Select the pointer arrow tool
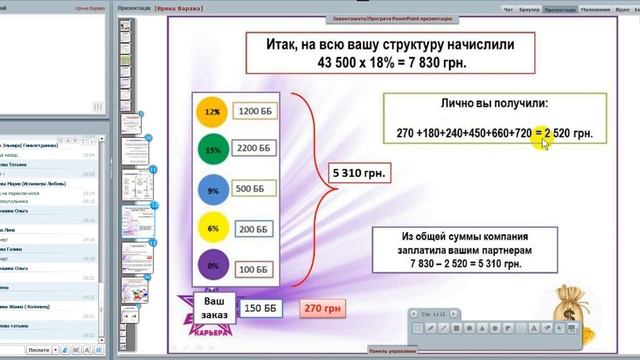This screenshot has height=360, width=640. pyautogui.click(x=560, y=328)
